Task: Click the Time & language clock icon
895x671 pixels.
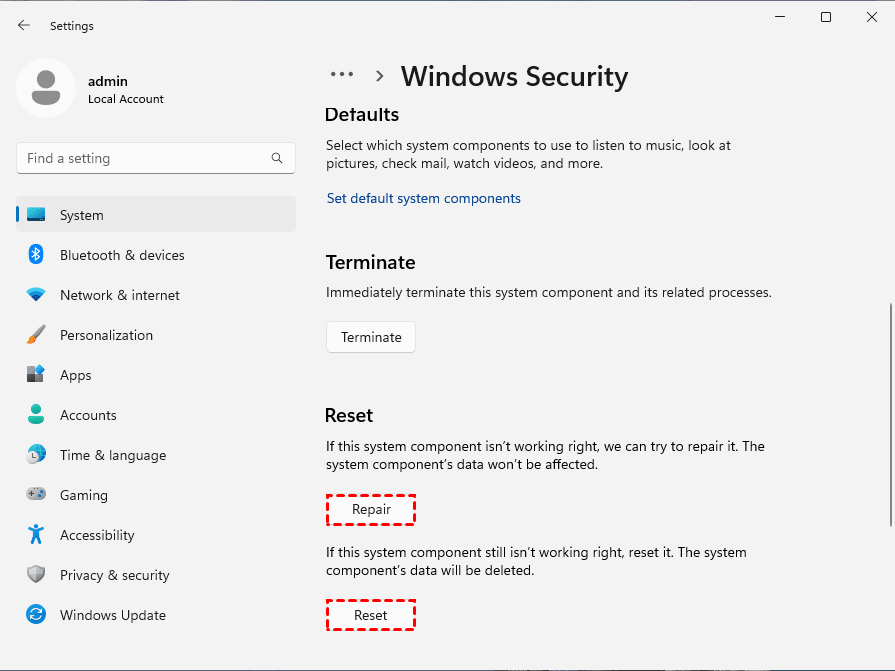Action: pyautogui.click(x=36, y=455)
